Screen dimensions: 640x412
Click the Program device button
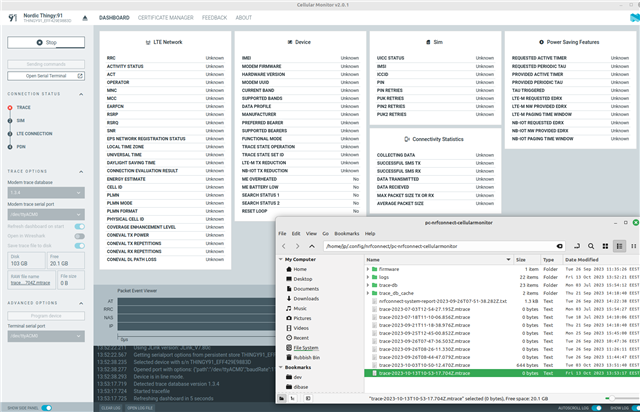(x=46, y=316)
